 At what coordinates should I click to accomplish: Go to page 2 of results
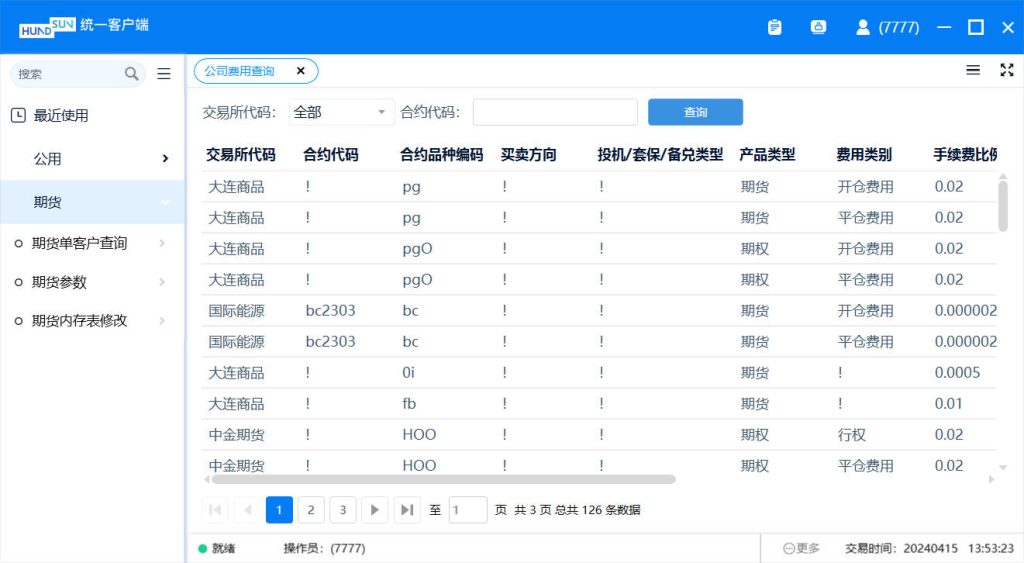click(311, 510)
